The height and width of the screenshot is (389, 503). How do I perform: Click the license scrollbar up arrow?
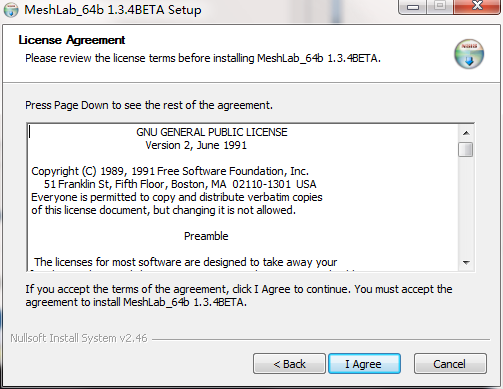466,133
